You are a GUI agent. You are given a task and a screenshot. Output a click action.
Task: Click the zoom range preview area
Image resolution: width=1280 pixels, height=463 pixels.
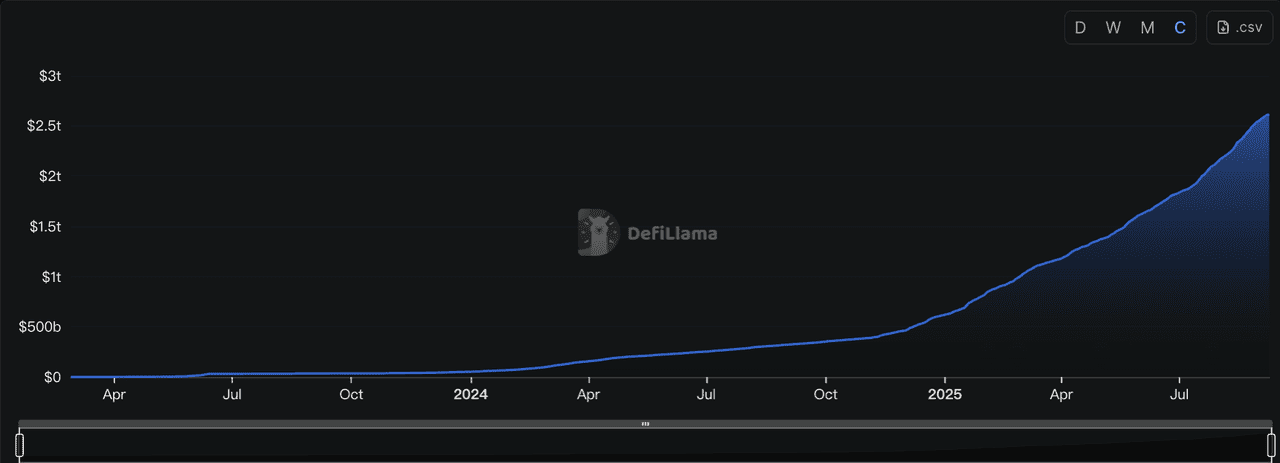[x=645, y=445]
